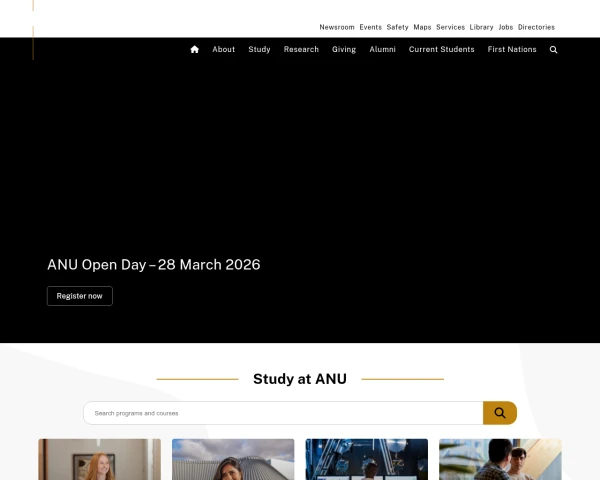Go to the home icon in navigation
Image resolution: width=600 pixels, height=480 pixels.
click(x=194, y=49)
